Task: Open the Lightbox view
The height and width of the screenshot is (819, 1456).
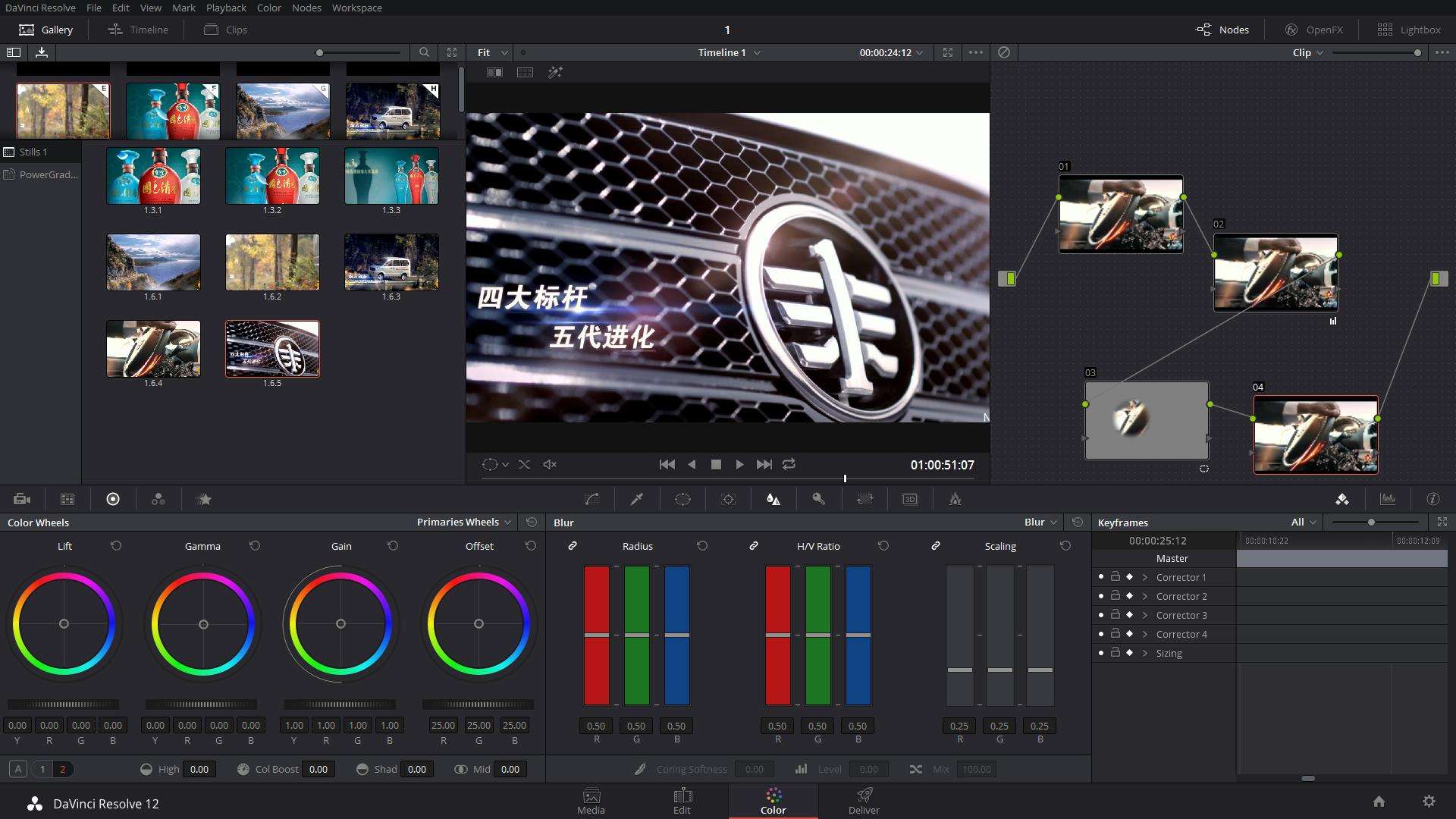Action: pyautogui.click(x=1409, y=30)
